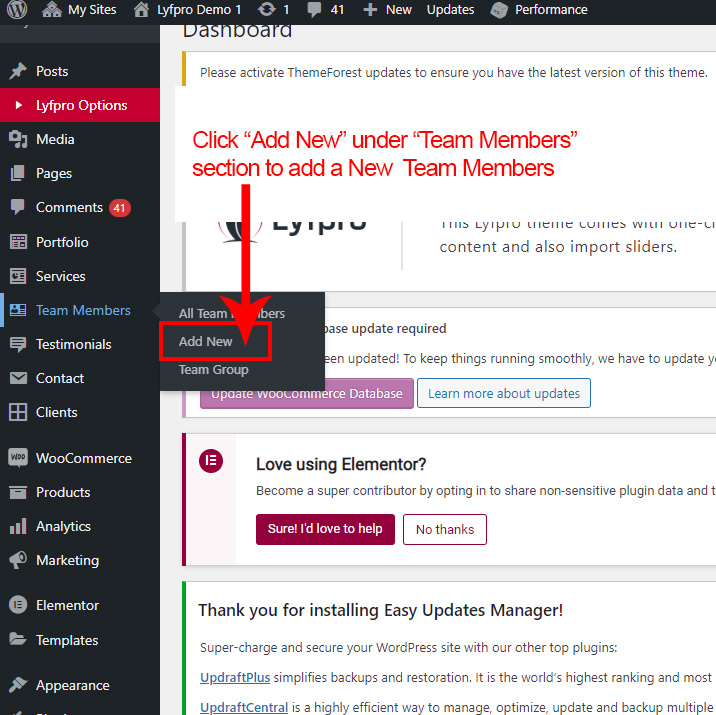Open the UpdraftPlus link
716x715 pixels.
(x=235, y=677)
